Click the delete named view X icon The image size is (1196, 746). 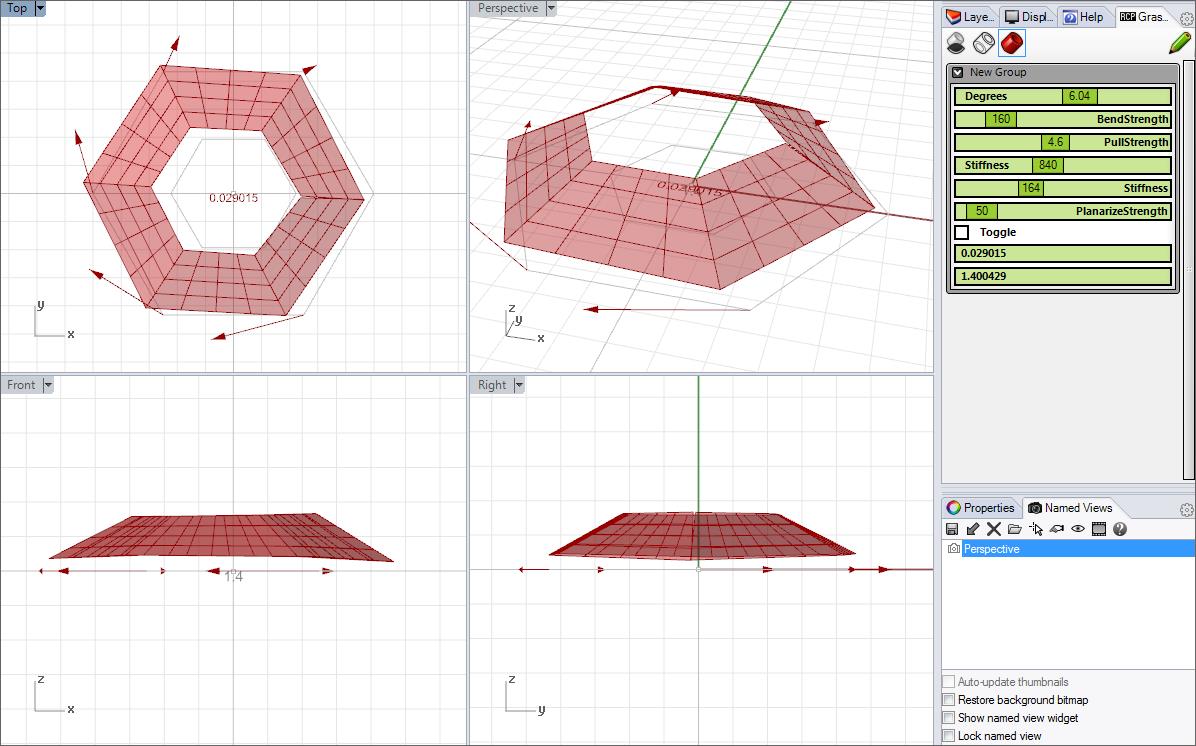pos(994,529)
